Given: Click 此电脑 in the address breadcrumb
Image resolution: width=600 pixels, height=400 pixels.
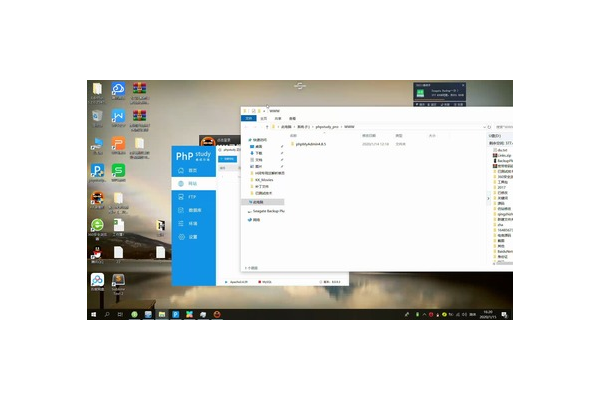Looking at the screenshot, I should coord(286,127).
